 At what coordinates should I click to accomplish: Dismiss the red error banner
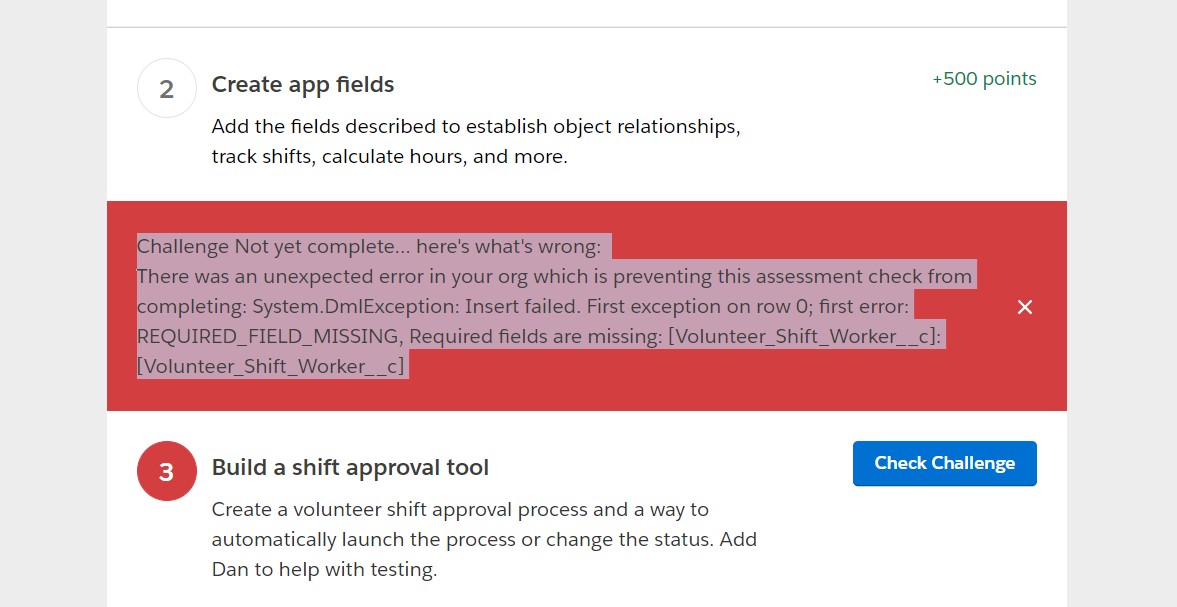pos(1024,307)
